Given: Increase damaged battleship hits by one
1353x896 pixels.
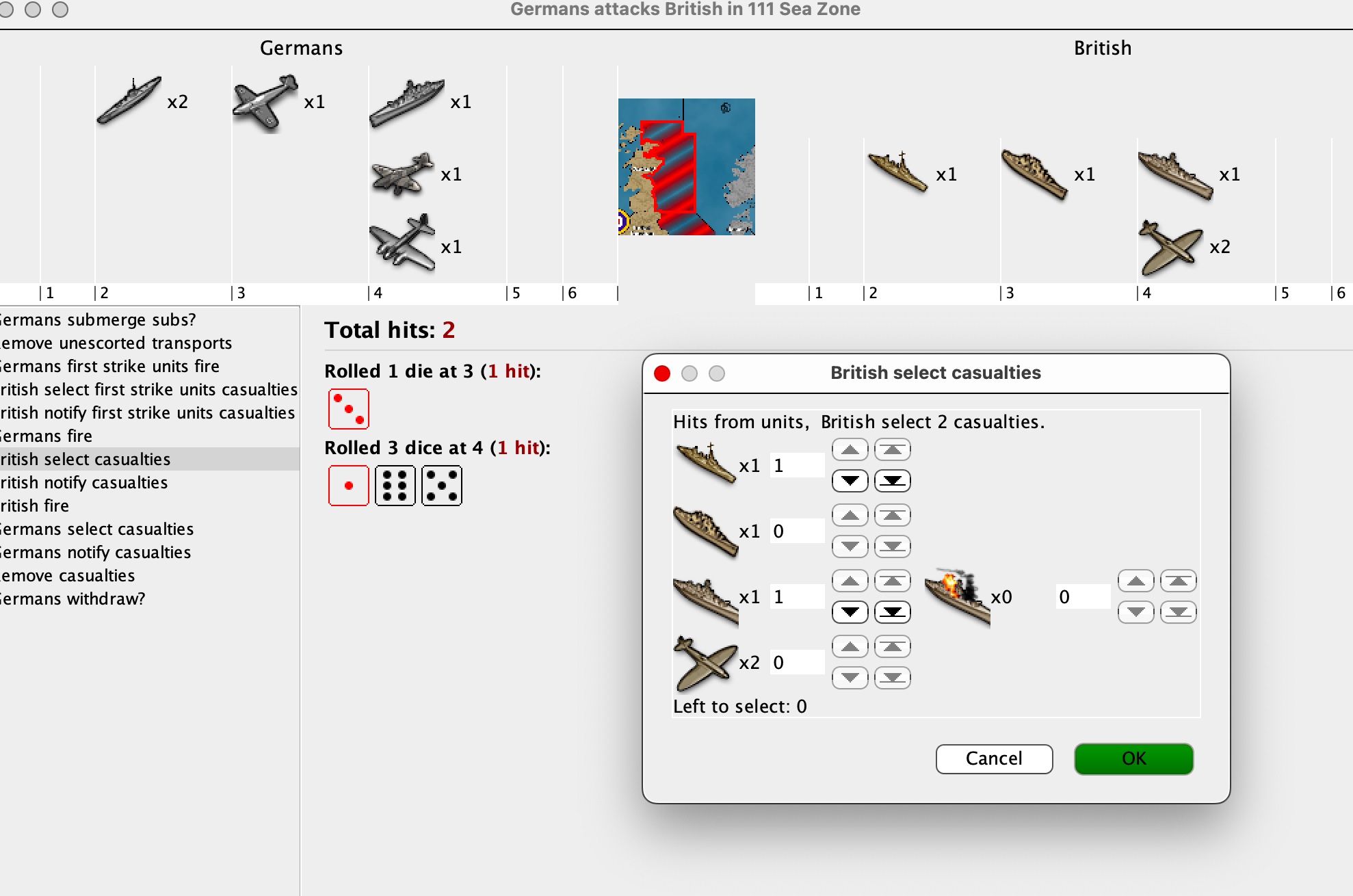Looking at the screenshot, I should pos(1135,581).
